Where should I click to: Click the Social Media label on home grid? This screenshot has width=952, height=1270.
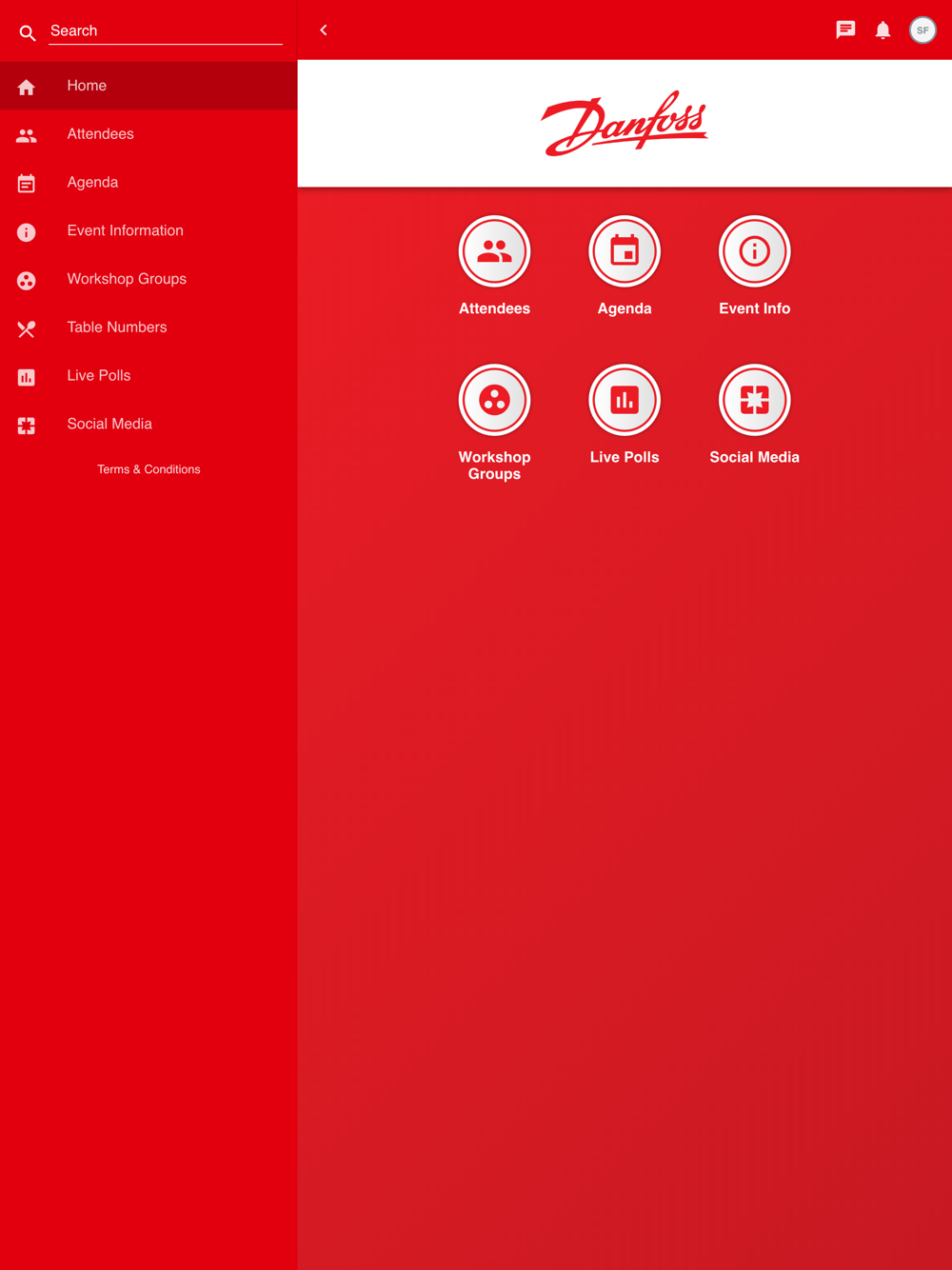click(x=755, y=457)
